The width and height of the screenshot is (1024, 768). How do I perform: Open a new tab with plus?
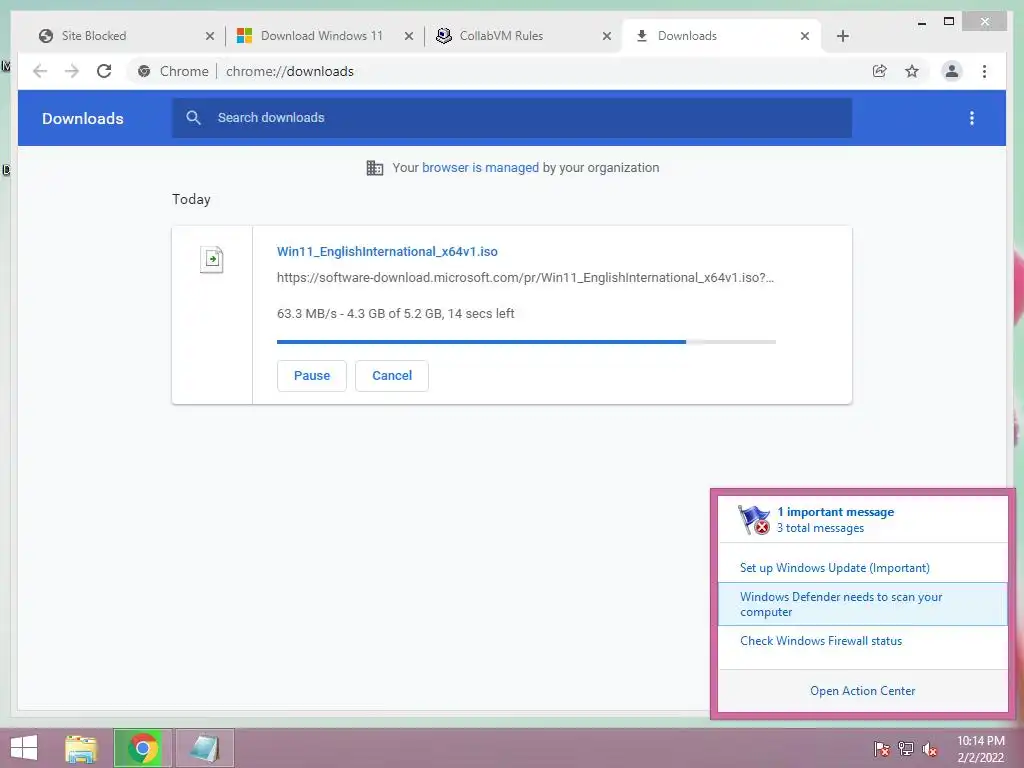pyautogui.click(x=842, y=36)
